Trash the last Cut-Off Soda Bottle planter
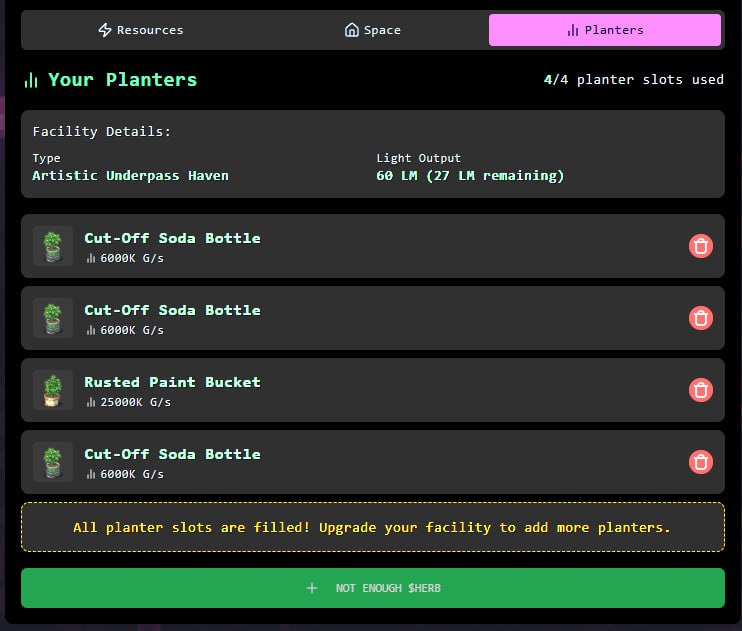This screenshot has height=631, width=742. (x=701, y=462)
